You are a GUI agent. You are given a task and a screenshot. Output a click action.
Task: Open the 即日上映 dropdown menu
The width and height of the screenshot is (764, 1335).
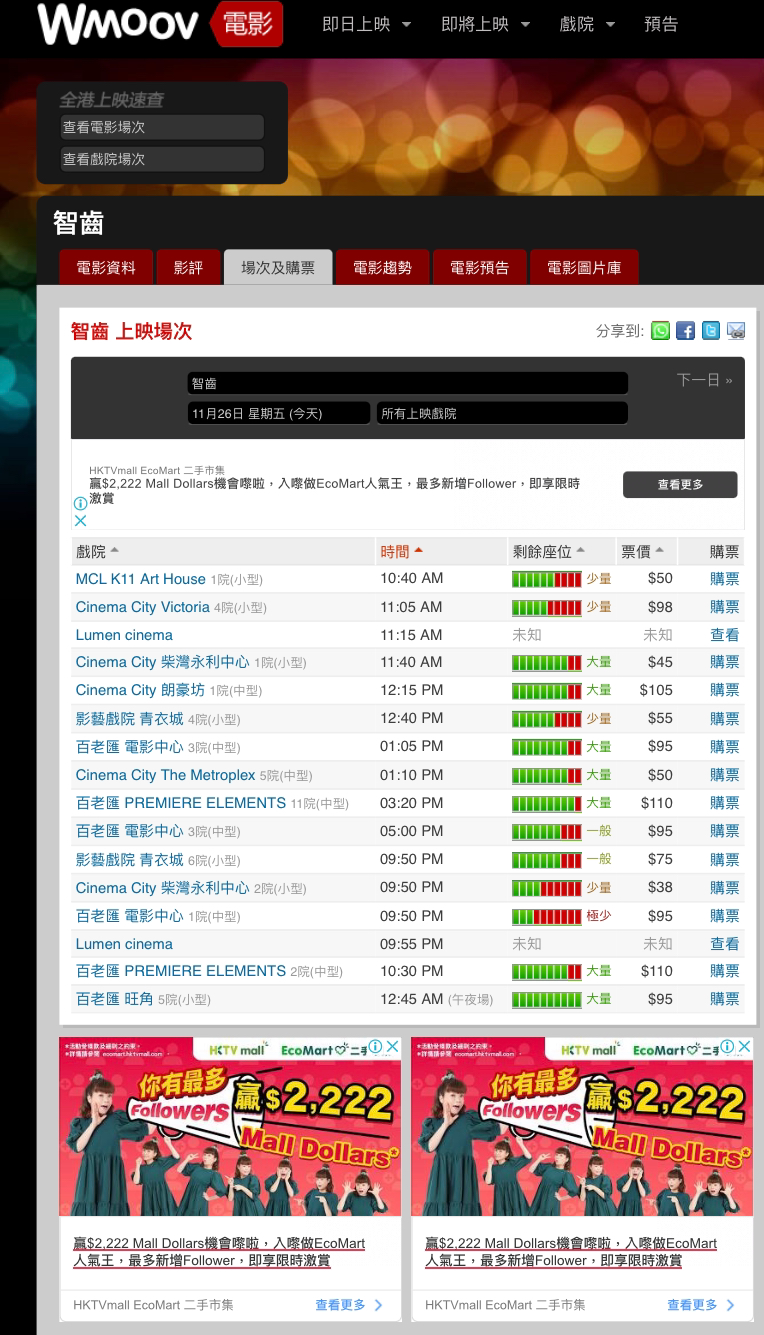pyautogui.click(x=366, y=24)
